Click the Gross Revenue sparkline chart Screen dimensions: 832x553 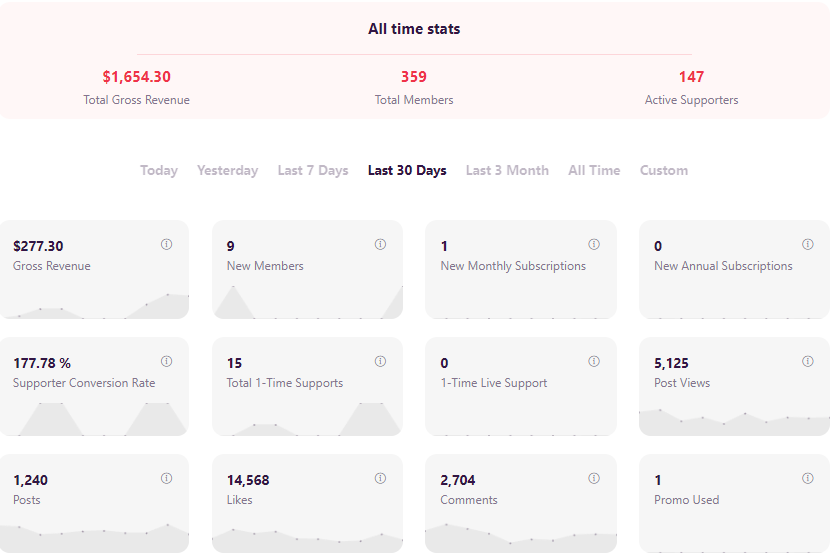[x=94, y=306]
